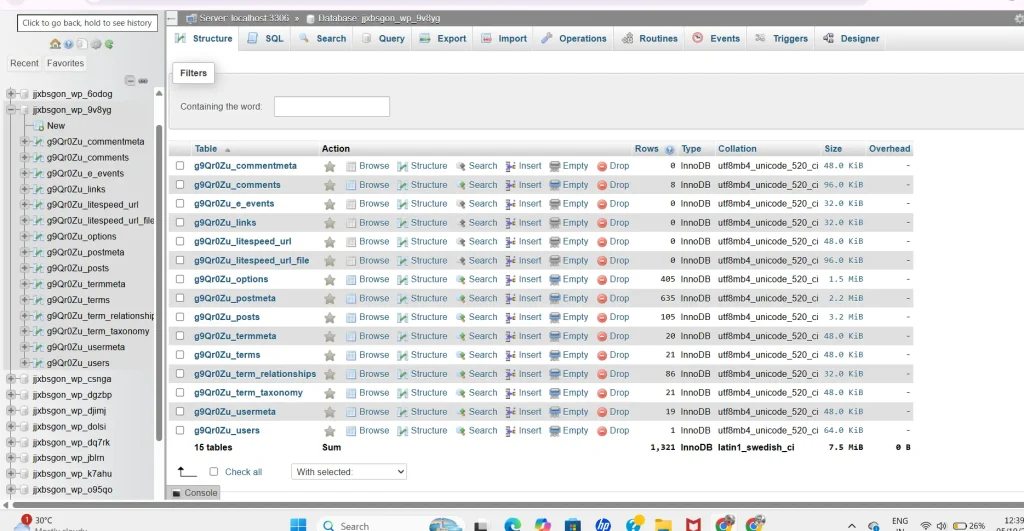Click the link/unlink main panel icon
This screenshot has height=531, width=1024.
(143, 80)
